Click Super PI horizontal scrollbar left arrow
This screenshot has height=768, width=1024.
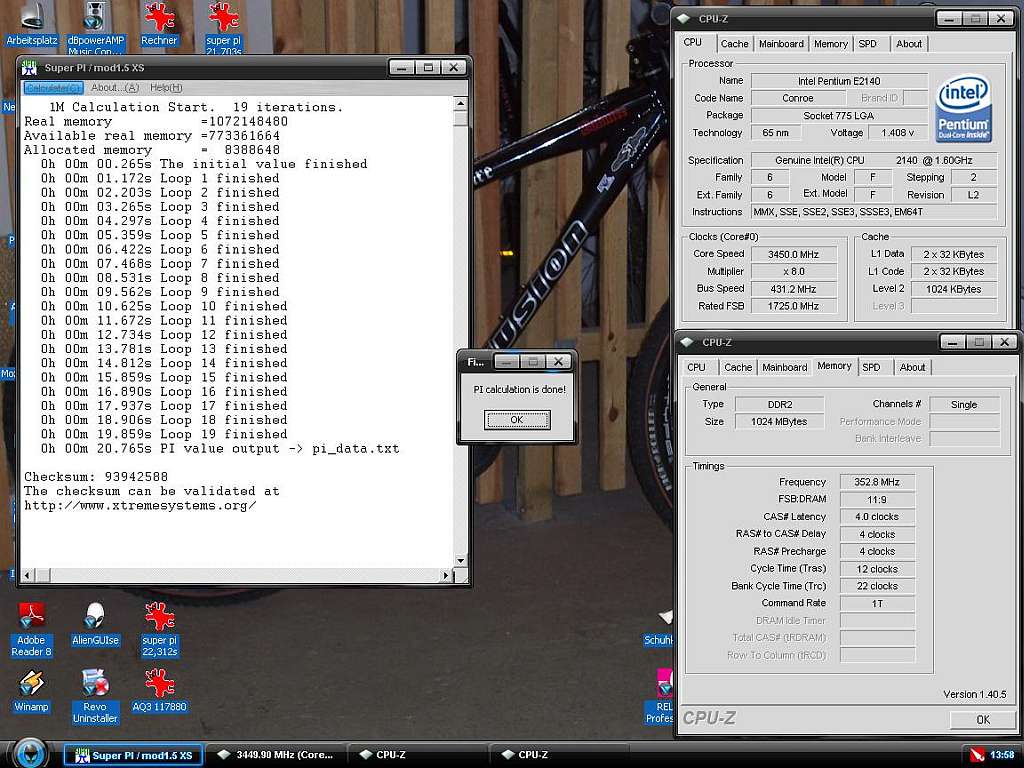tap(28, 575)
